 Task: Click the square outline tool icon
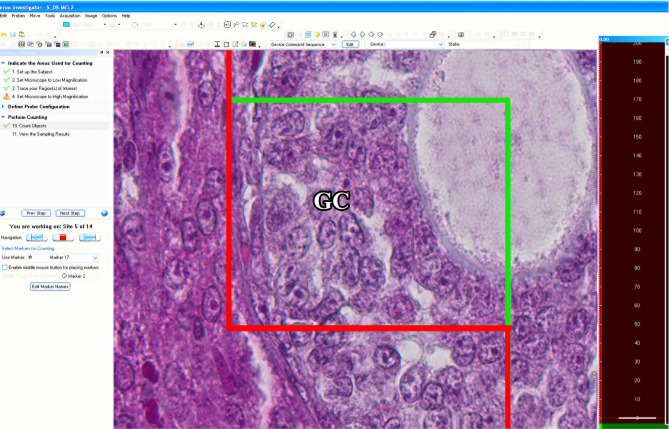click(x=226, y=44)
